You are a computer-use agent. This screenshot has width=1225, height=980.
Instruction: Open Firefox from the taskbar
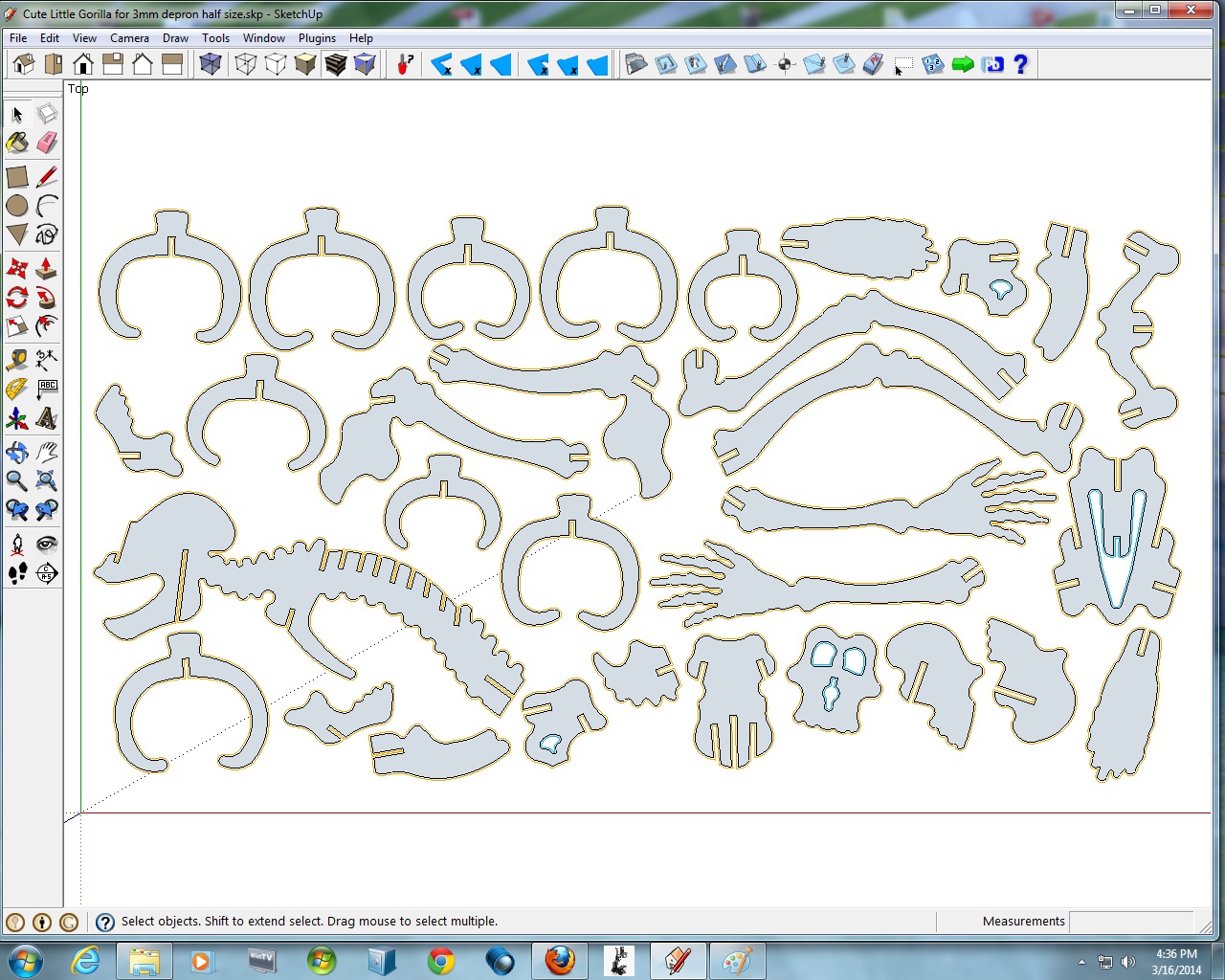coord(560,960)
